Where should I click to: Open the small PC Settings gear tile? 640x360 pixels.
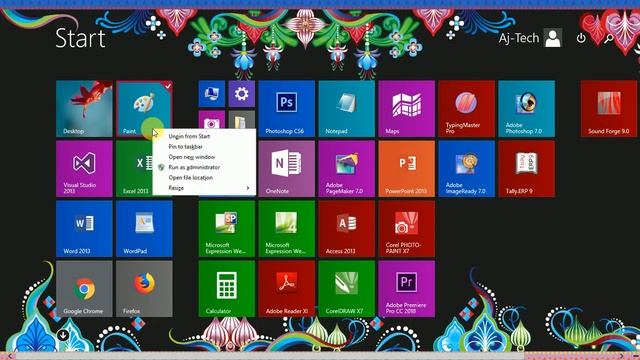242,94
